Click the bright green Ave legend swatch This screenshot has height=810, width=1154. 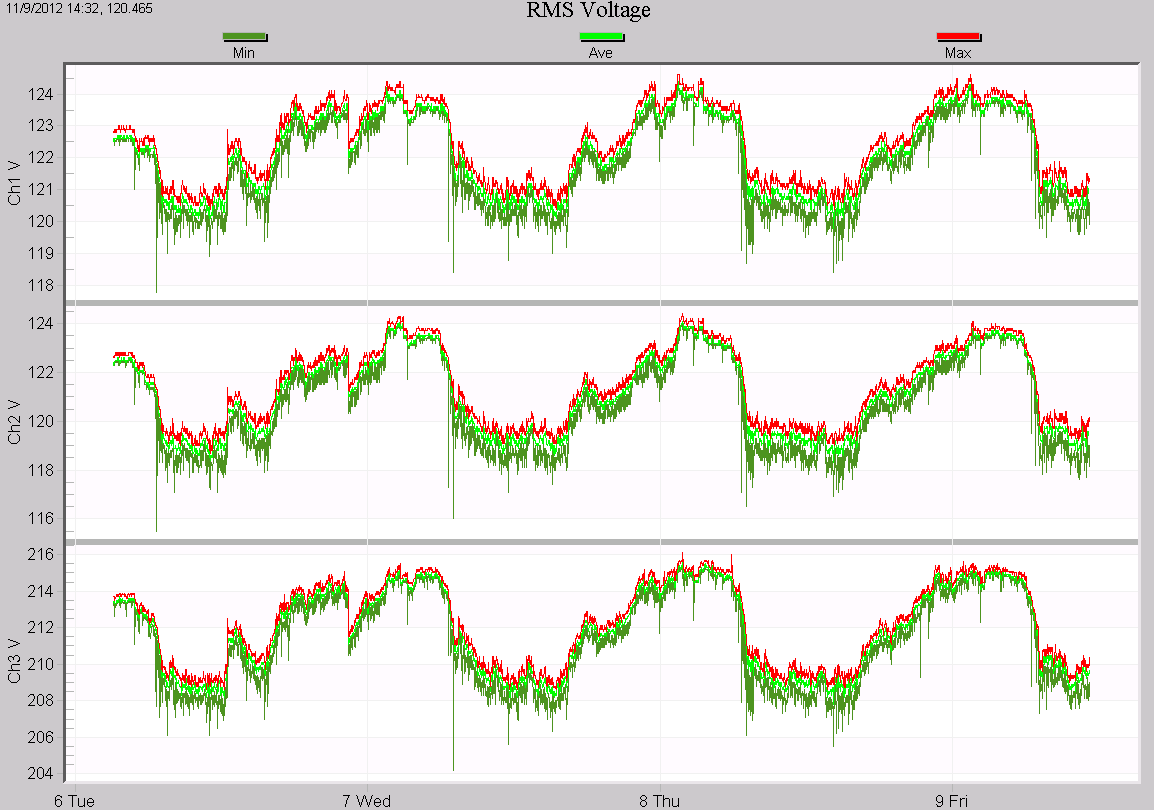(601, 38)
